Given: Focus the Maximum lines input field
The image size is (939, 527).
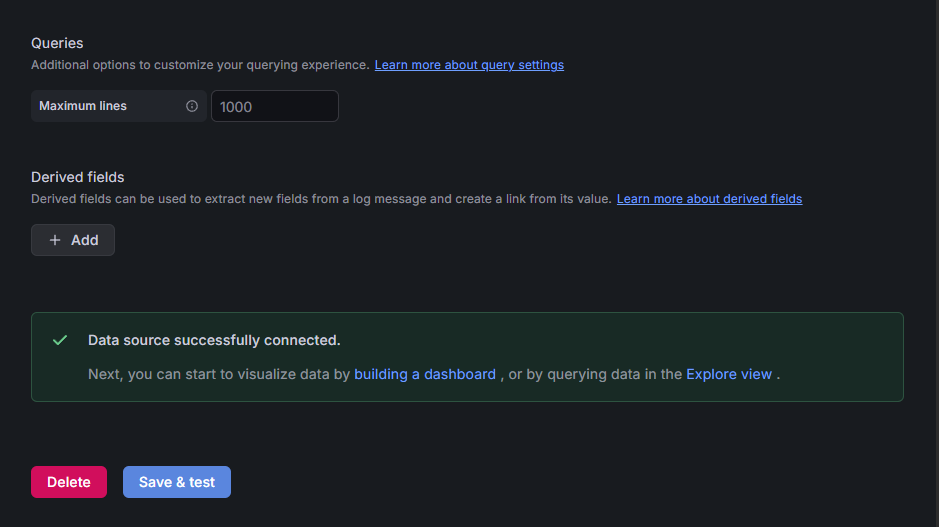Looking at the screenshot, I should click(x=274, y=106).
